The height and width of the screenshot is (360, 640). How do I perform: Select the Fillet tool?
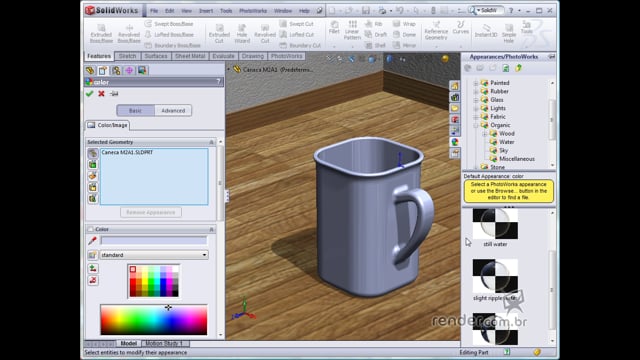click(x=334, y=28)
